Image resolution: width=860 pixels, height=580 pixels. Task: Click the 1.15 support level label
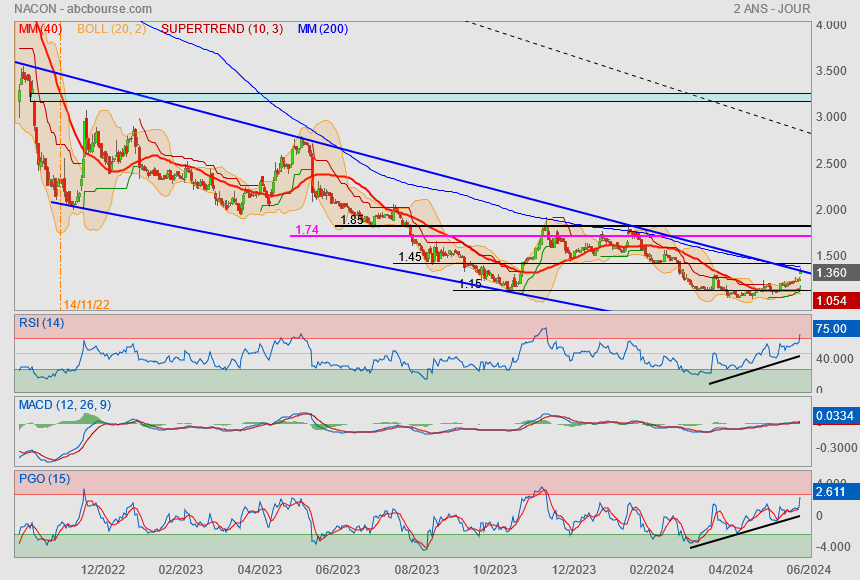[470, 284]
